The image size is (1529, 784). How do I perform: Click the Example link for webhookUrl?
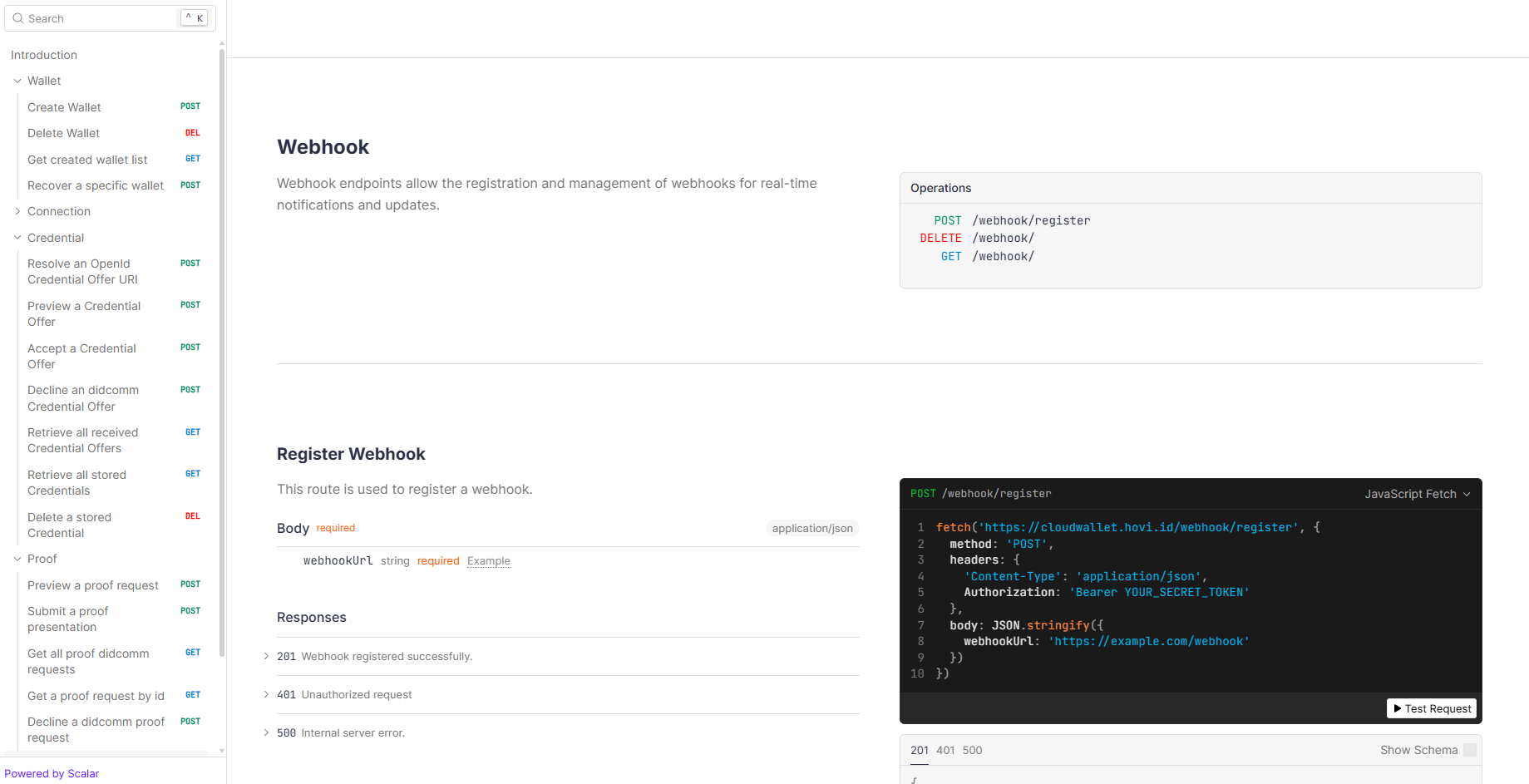488,561
